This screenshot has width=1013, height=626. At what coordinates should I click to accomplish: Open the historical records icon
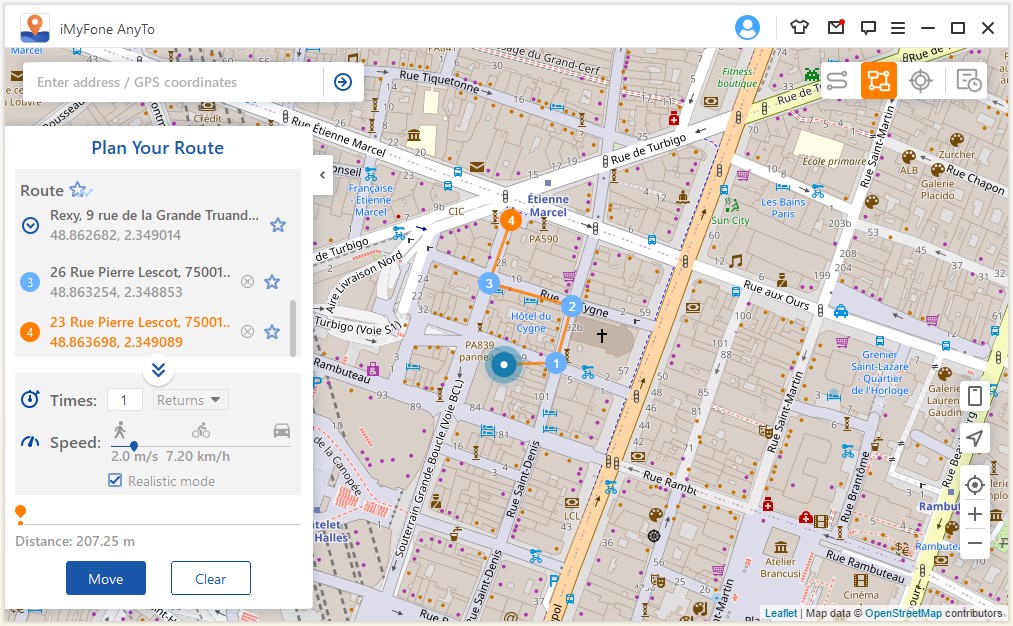[x=967, y=81]
